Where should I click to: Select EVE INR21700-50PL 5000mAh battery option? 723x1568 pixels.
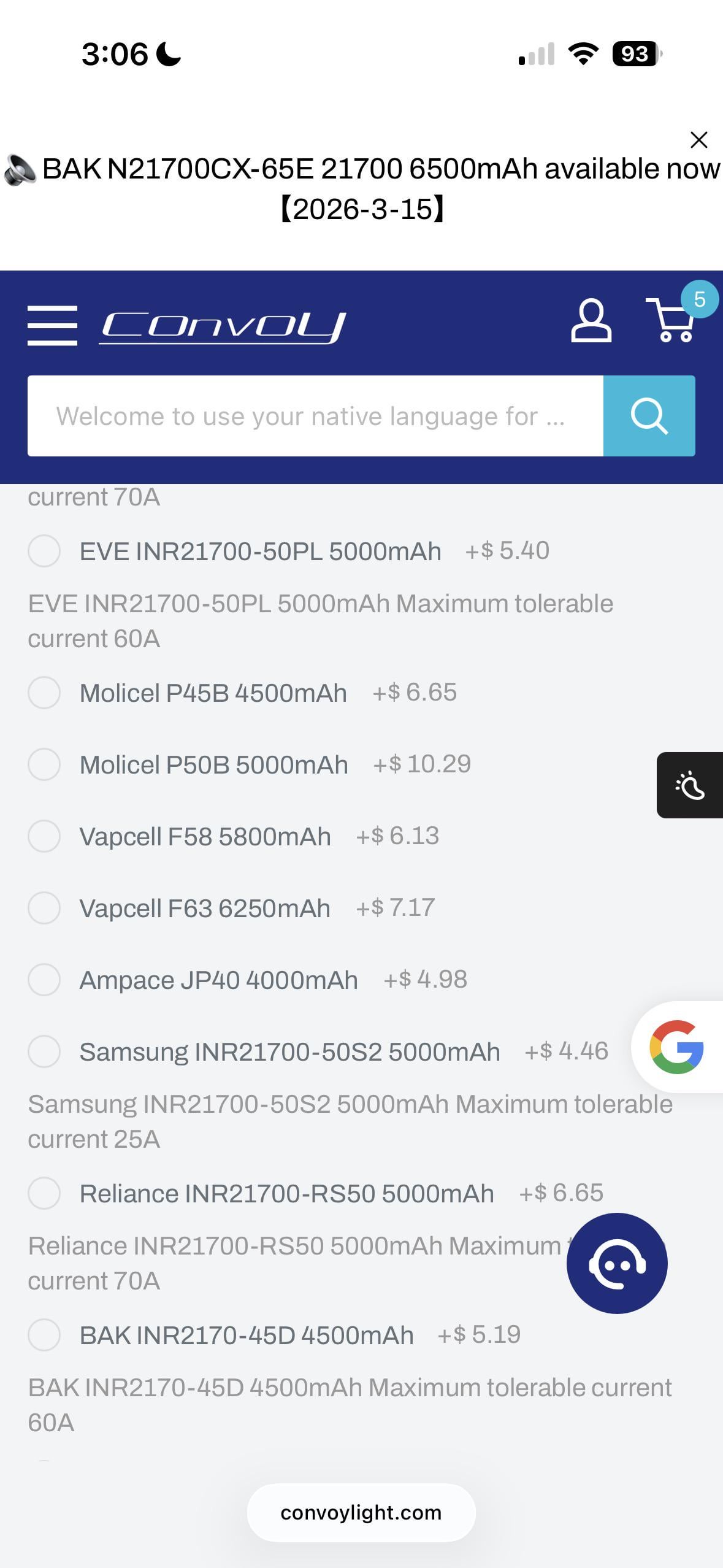(44, 550)
